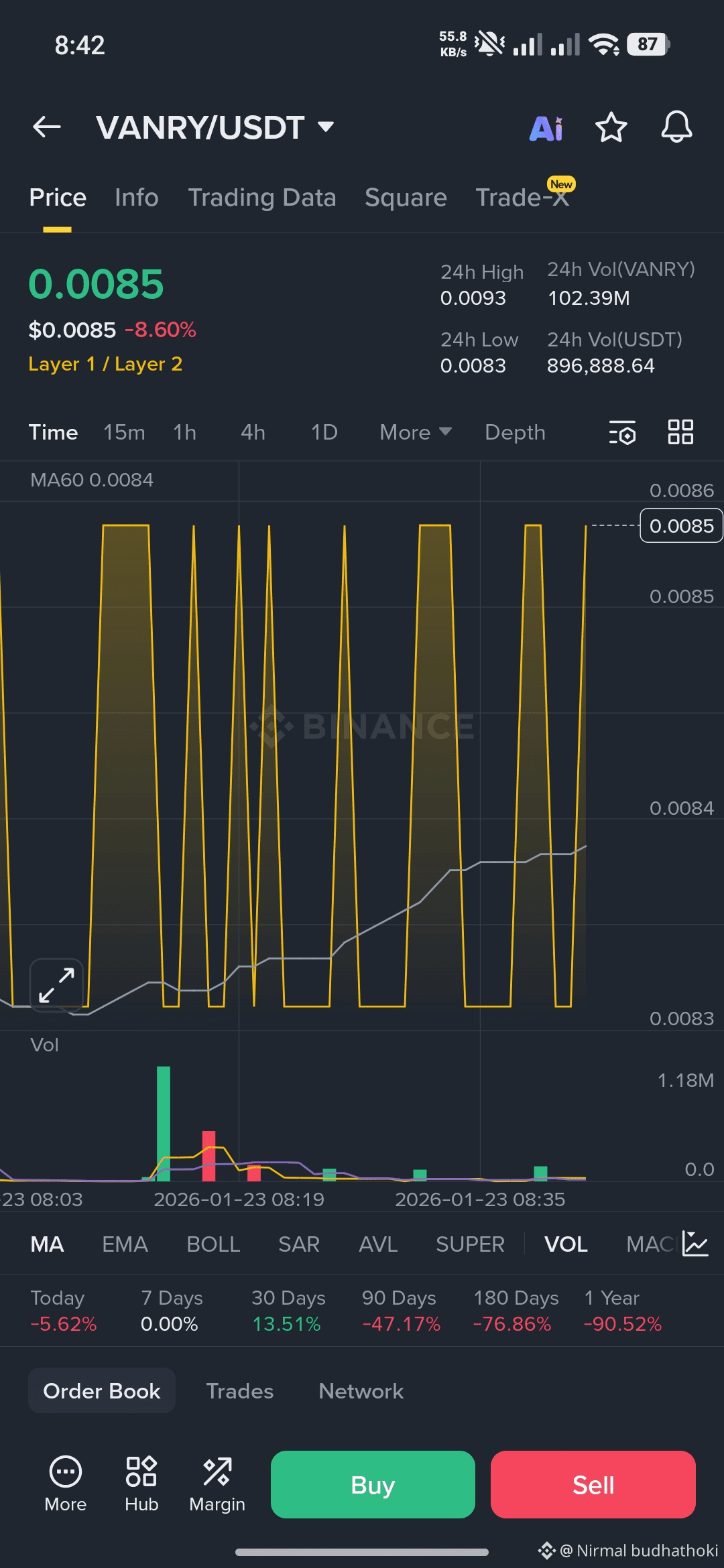
Task: Open the Order Book section
Action: (102, 1390)
